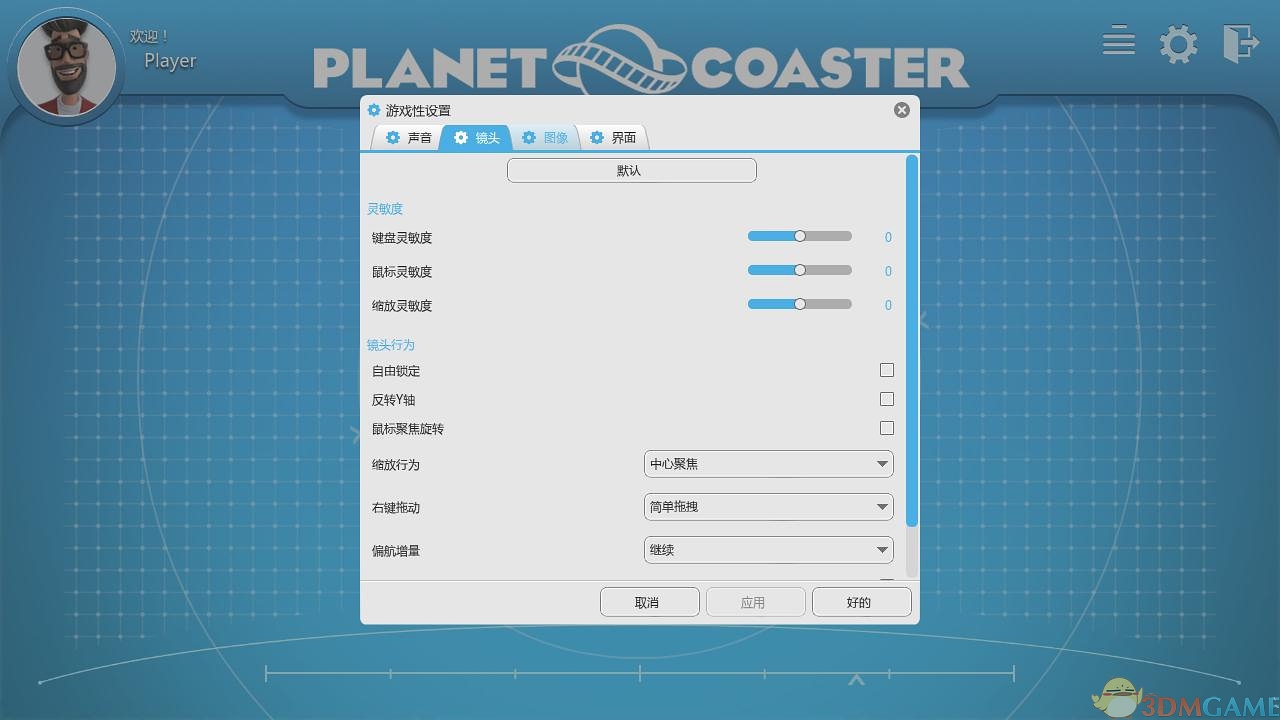This screenshot has height=720, width=1280.
Task: Click the exit game door icon
Action: (1240, 44)
